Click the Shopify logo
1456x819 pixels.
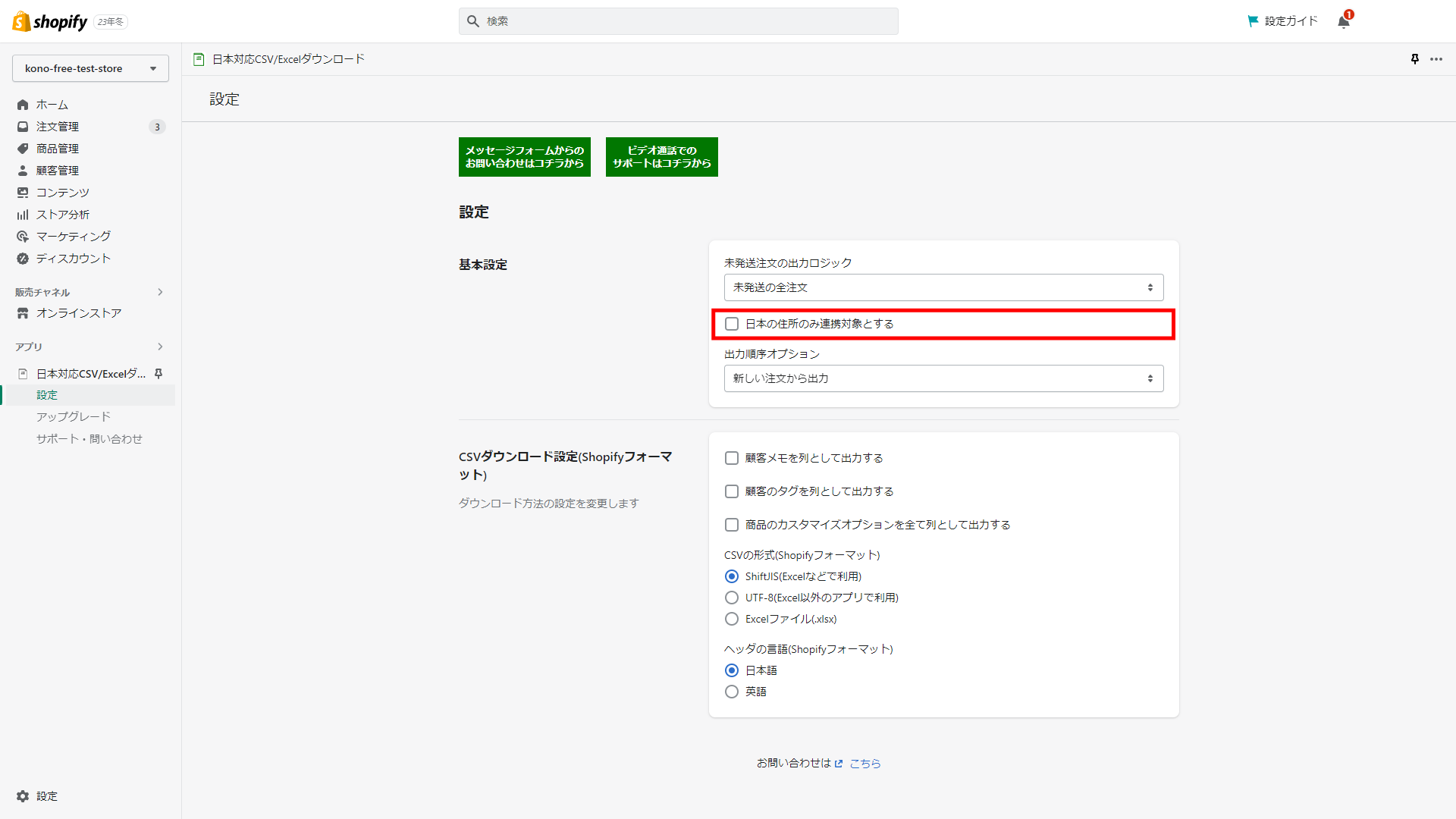point(50,21)
